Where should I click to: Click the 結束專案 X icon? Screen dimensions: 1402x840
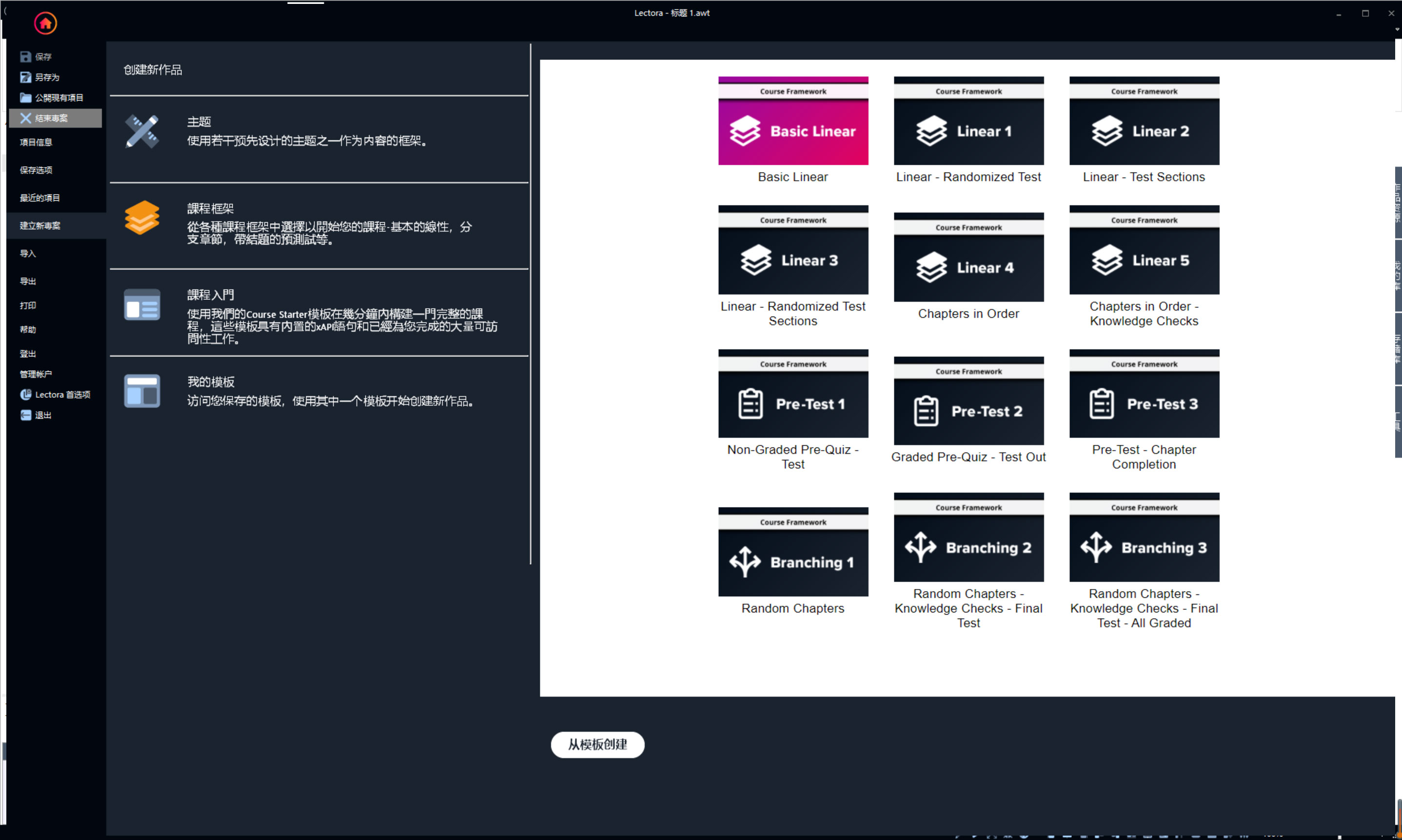tap(25, 117)
